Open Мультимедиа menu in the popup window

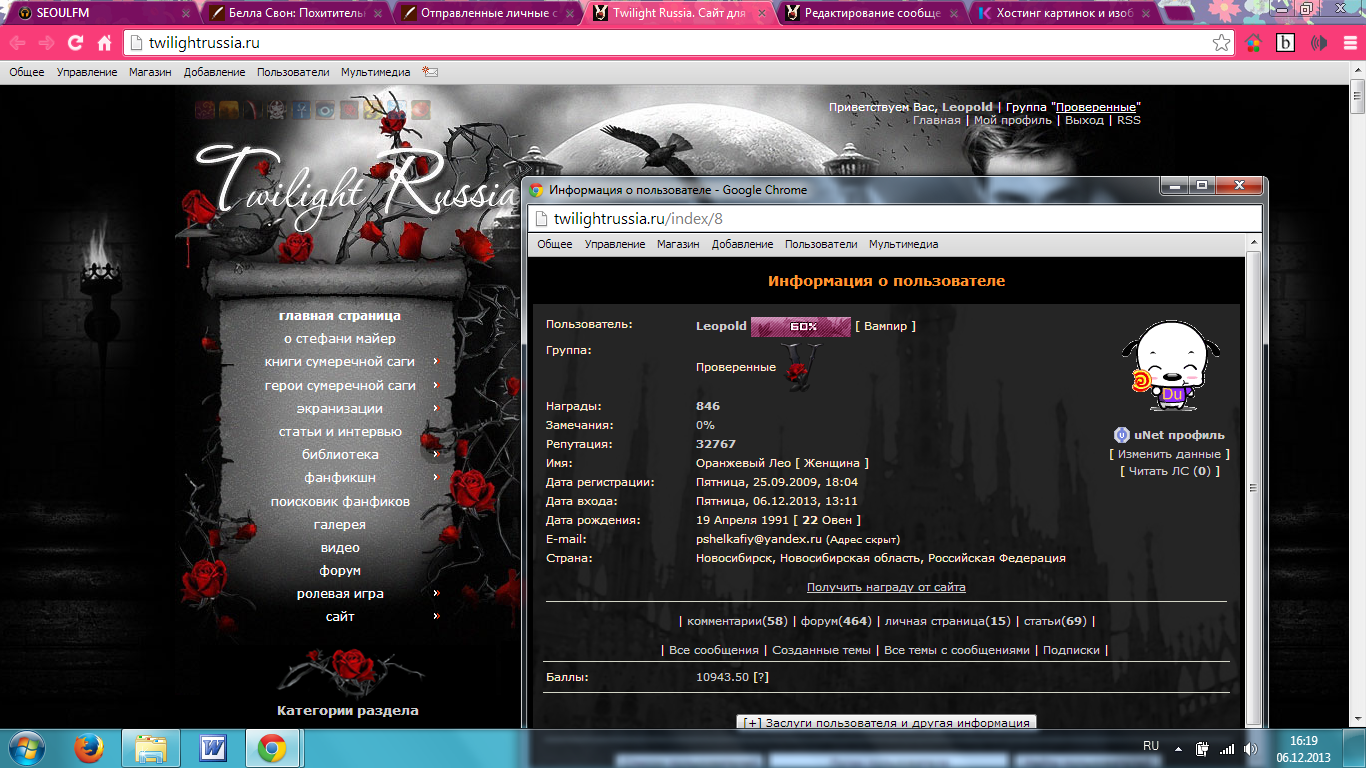903,244
